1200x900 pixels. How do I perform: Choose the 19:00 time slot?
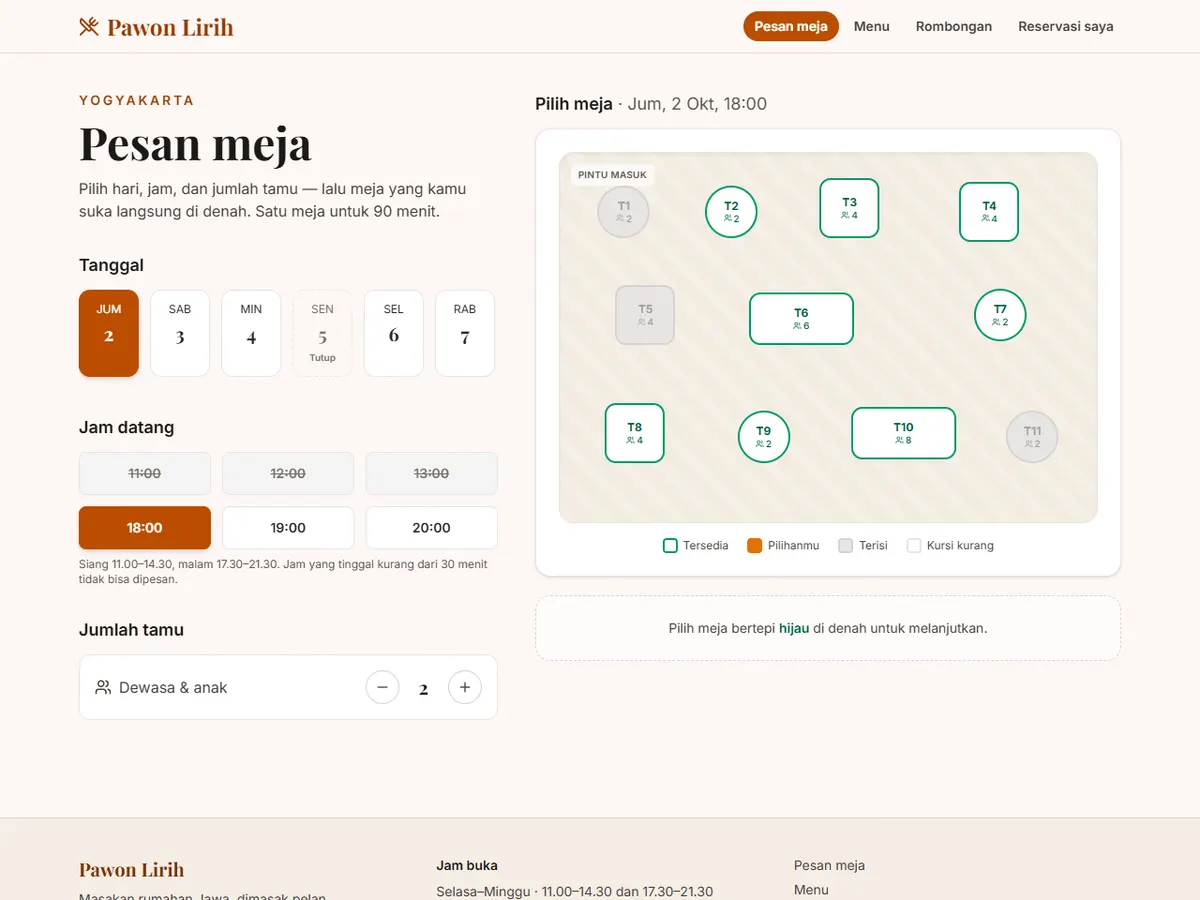coord(288,528)
